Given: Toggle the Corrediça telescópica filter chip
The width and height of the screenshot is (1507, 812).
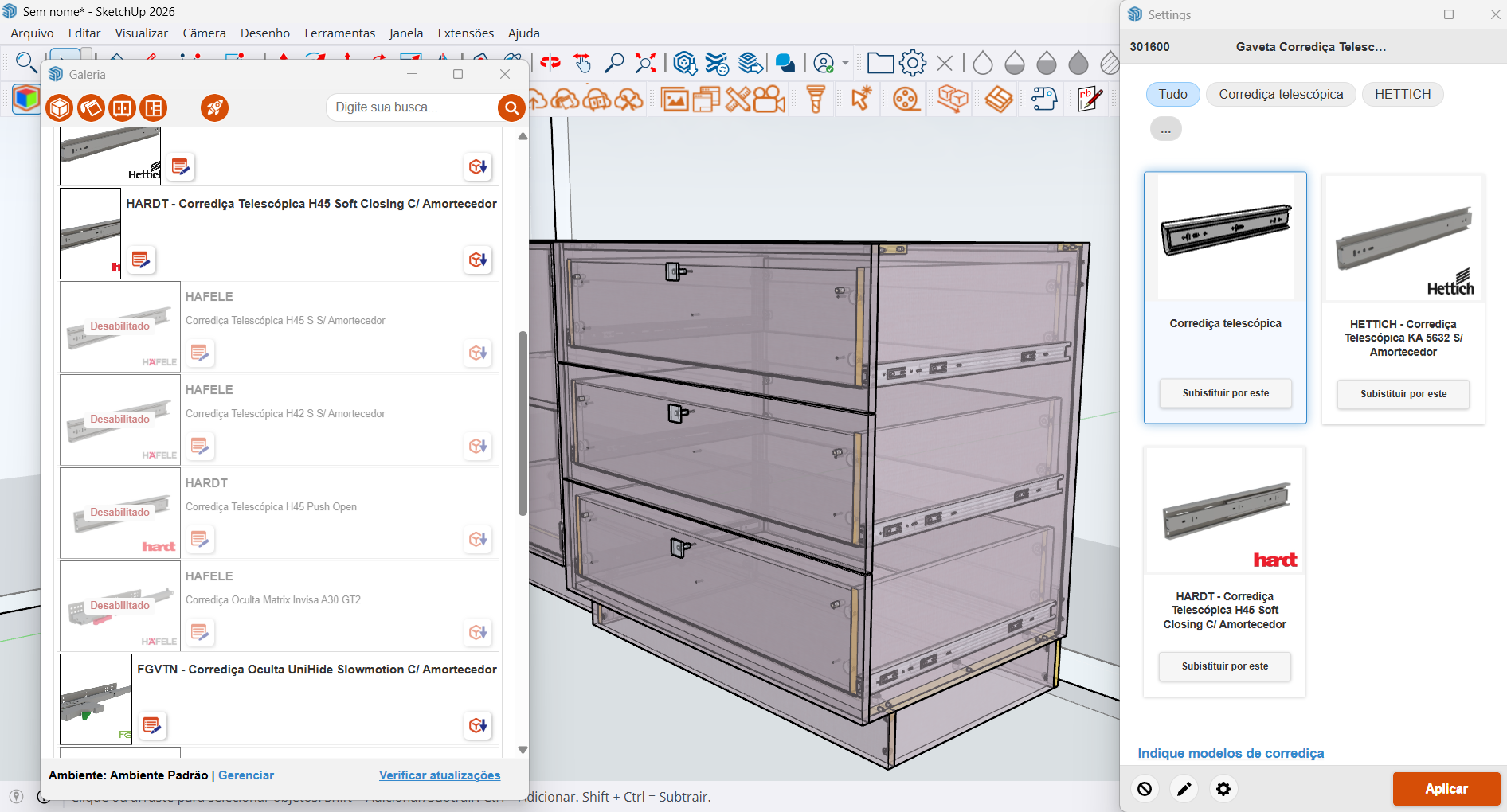Looking at the screenshot, I should click(x=1280, y=94).
